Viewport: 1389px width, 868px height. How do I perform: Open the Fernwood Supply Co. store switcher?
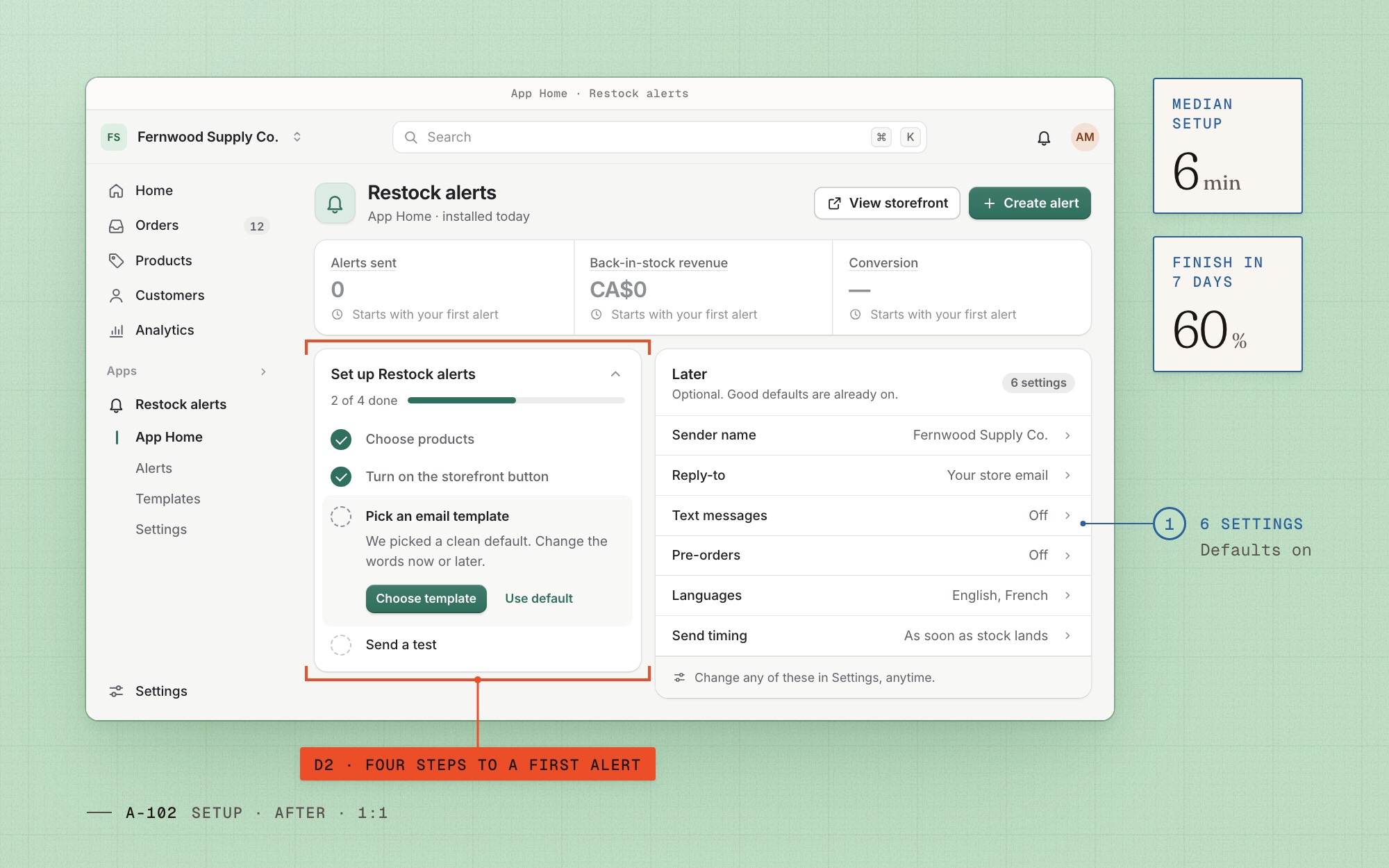pos(201,137)
